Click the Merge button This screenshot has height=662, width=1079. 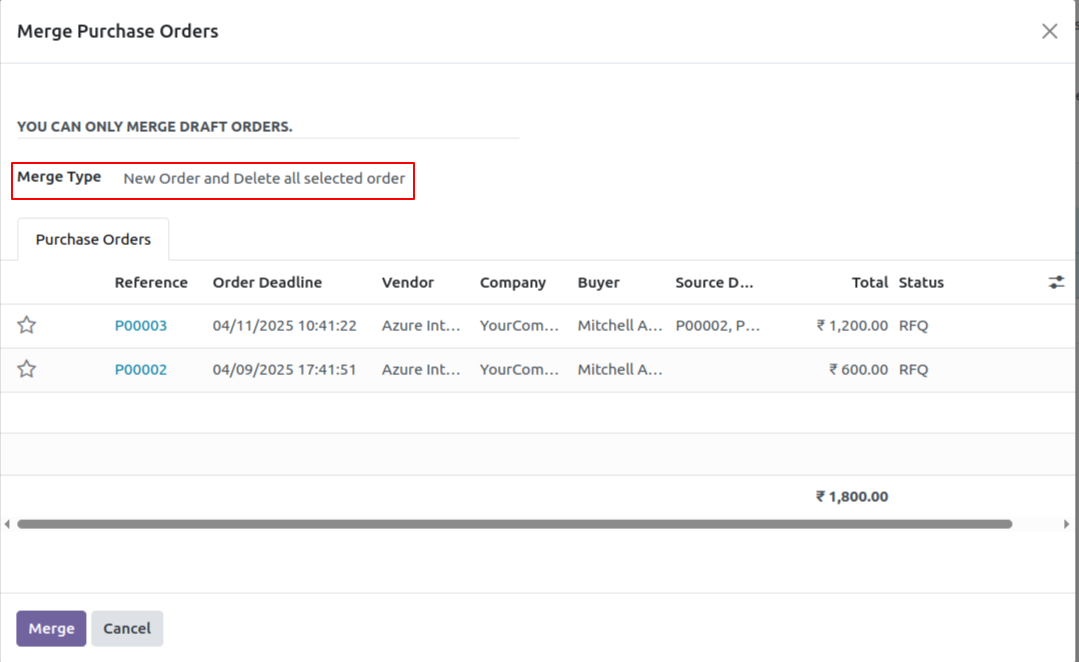coord(50,628)
